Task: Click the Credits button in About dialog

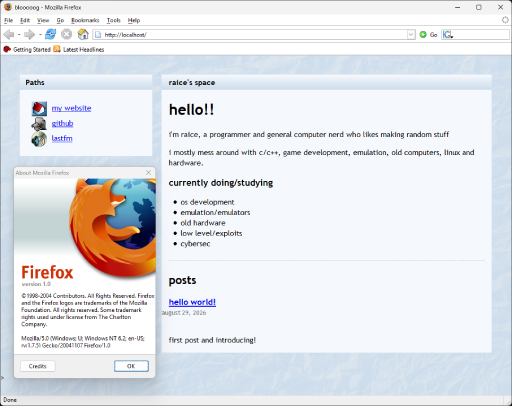Action: (x=38, y=366)
